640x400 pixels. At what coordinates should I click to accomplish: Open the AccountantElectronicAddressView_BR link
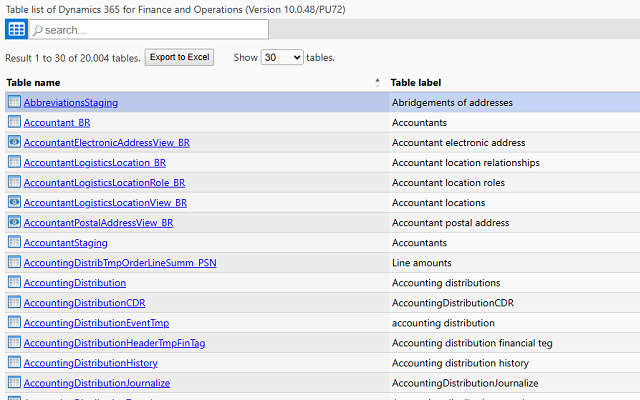click(107, 143)
